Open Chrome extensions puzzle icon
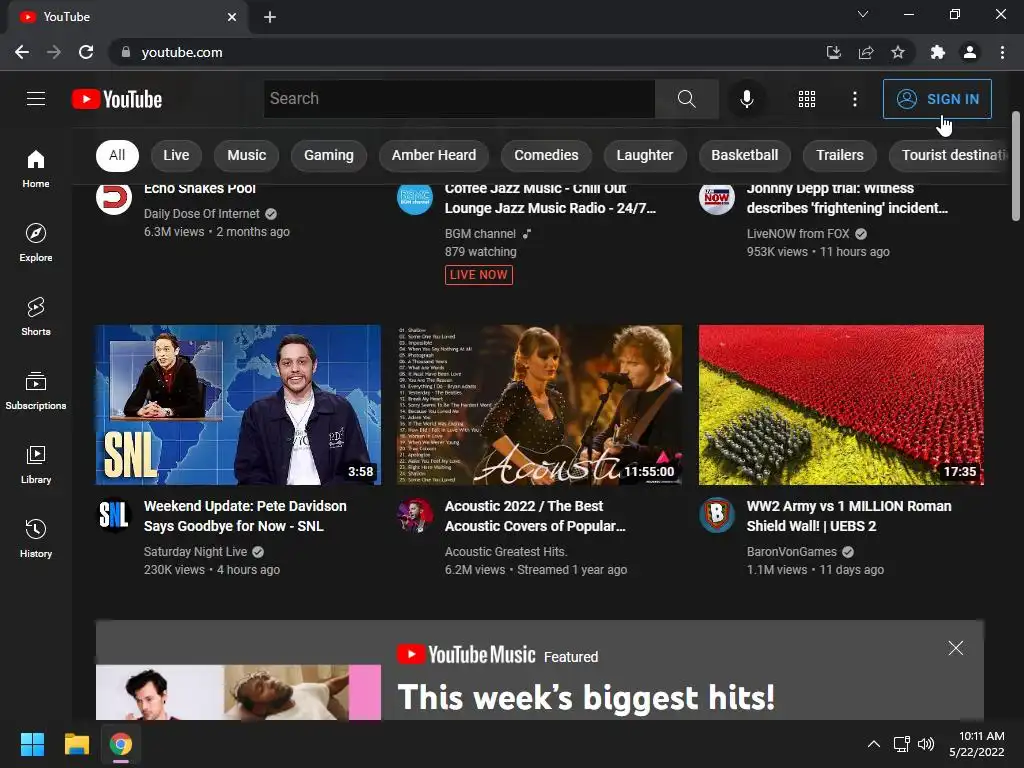 pyautogui.click(x=938, y=52)
